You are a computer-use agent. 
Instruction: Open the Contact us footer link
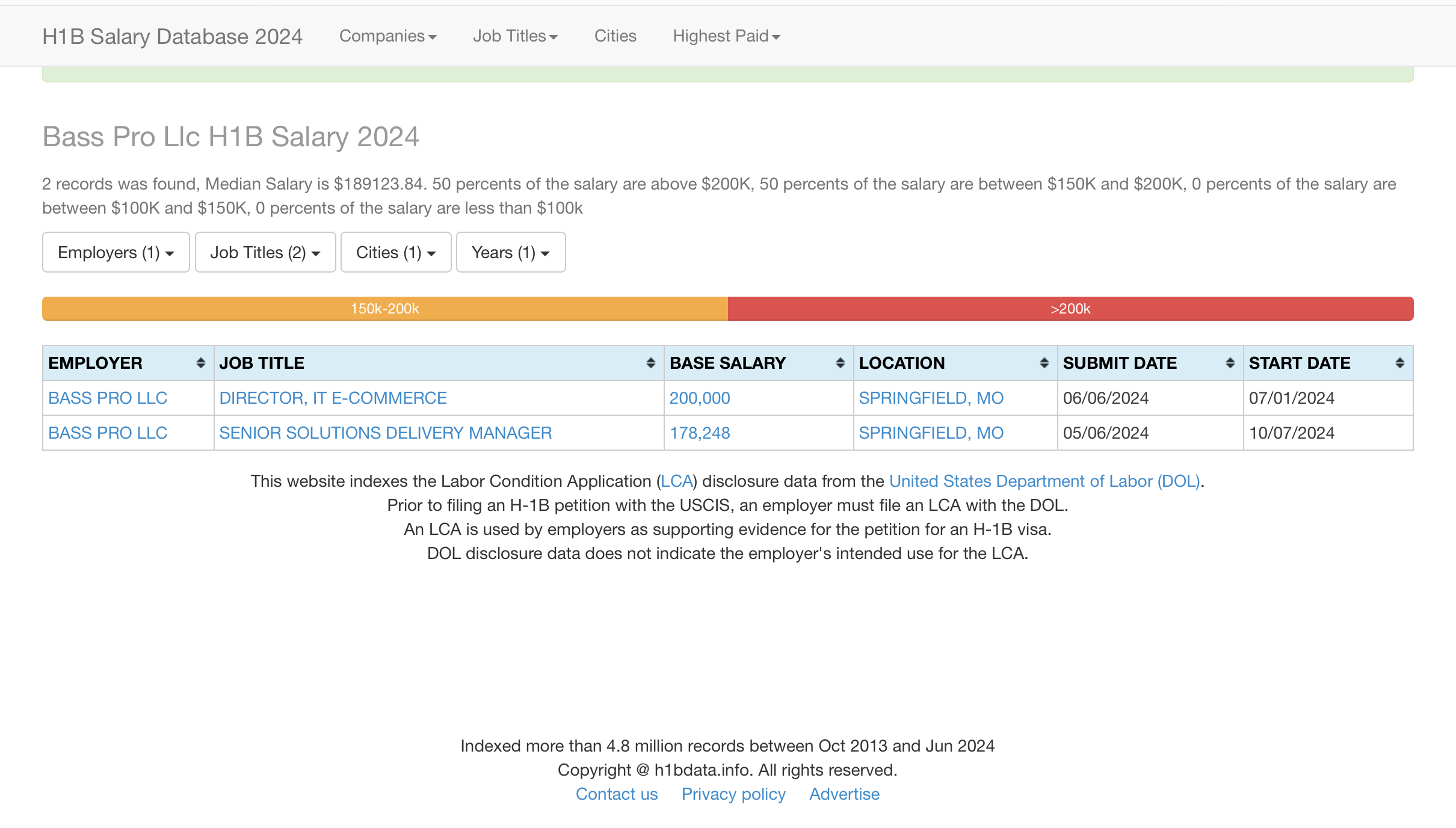point(617,794)
